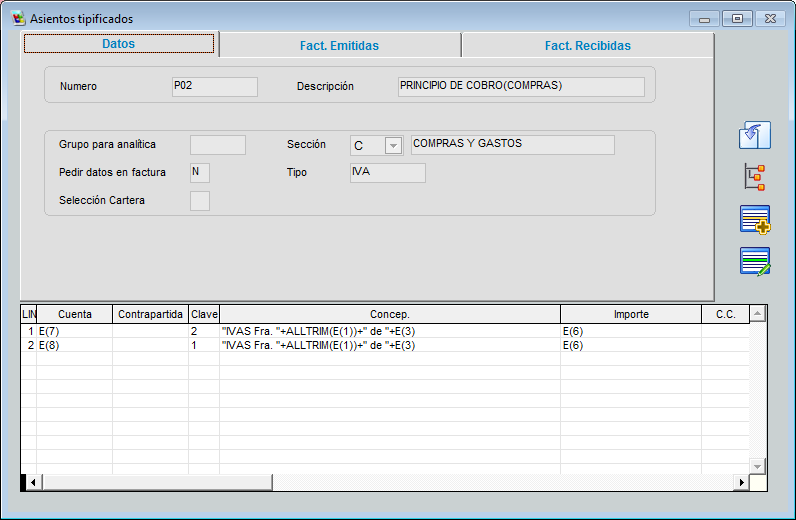The image size is (796, 520).
Task: Click the vertical scrollbar down arrow
Action: coord(757,466)
